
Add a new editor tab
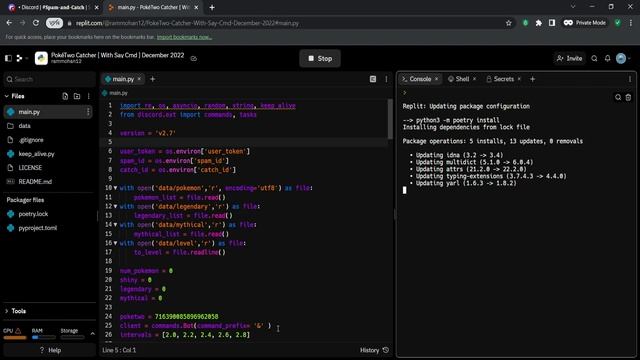pyautogui.click(x=153, y=79)
